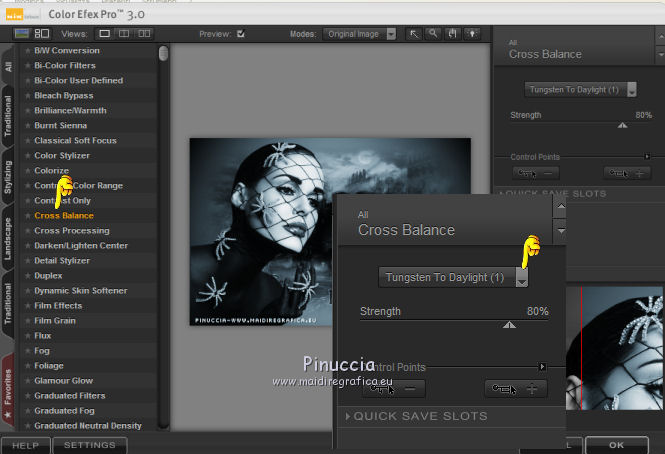
Task: Click star icon beside Graduated Filters
Action: click(28, 395)
